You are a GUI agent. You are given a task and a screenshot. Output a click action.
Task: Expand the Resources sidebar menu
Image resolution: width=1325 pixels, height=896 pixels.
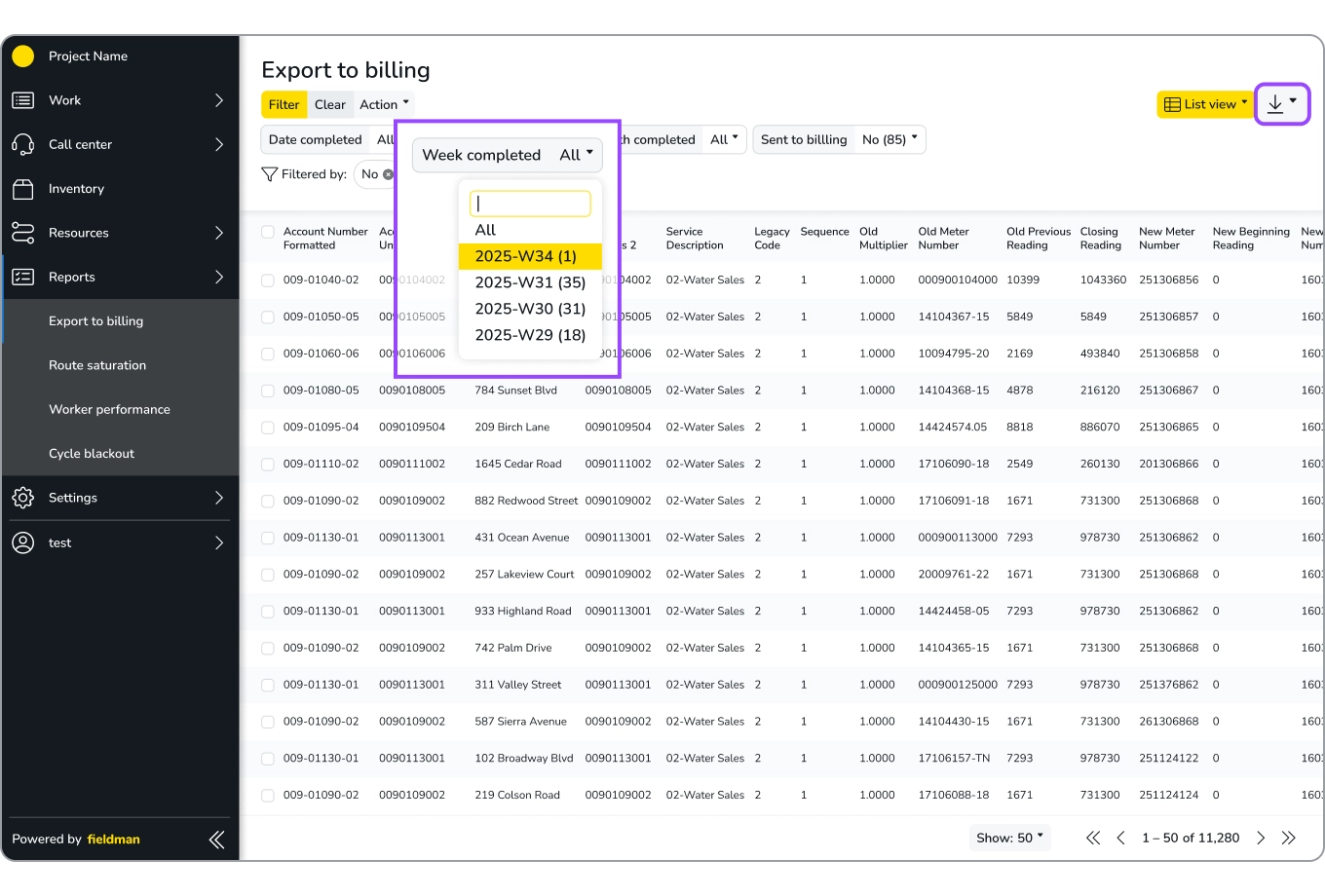[219, 233]
